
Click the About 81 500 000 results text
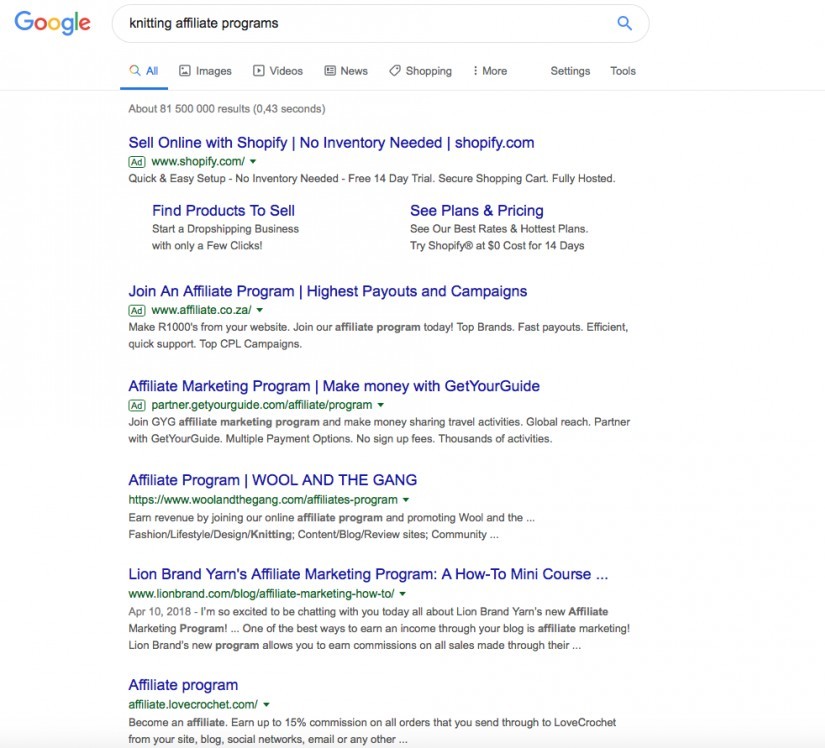[227, 109]
